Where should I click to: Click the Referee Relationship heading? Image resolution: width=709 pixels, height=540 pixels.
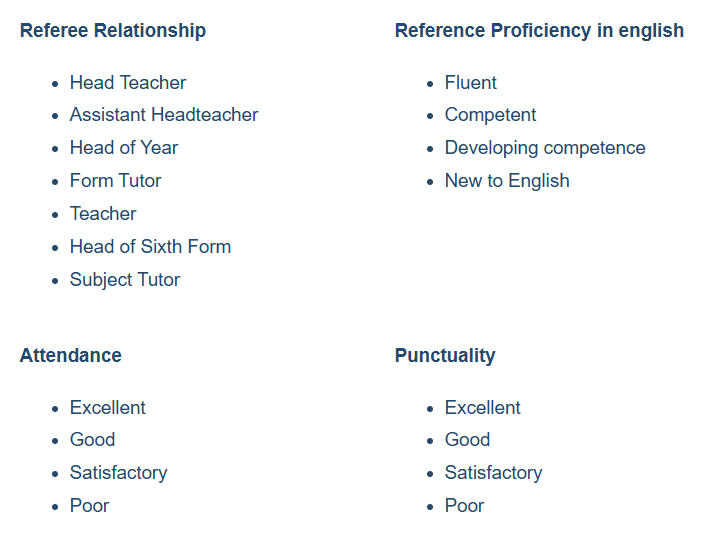click(113, 31)
